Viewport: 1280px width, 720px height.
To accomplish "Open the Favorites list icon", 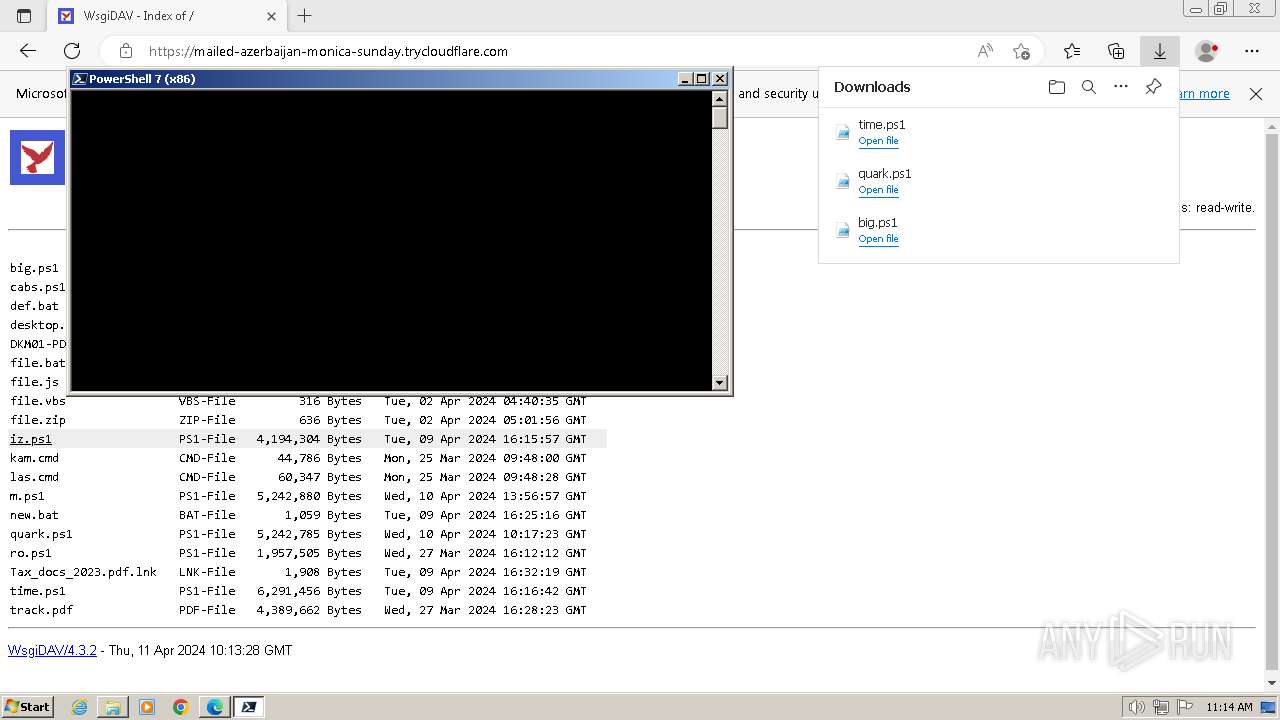I will tap(1072, 51).
